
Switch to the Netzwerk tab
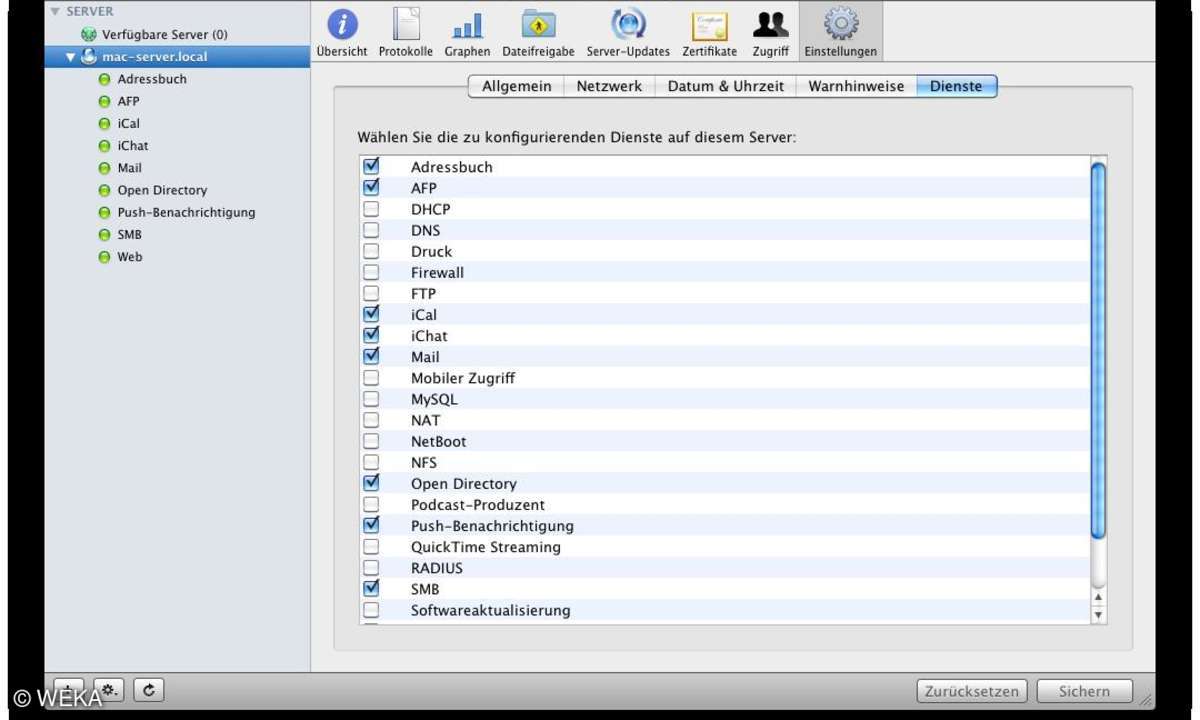[609, 86]
